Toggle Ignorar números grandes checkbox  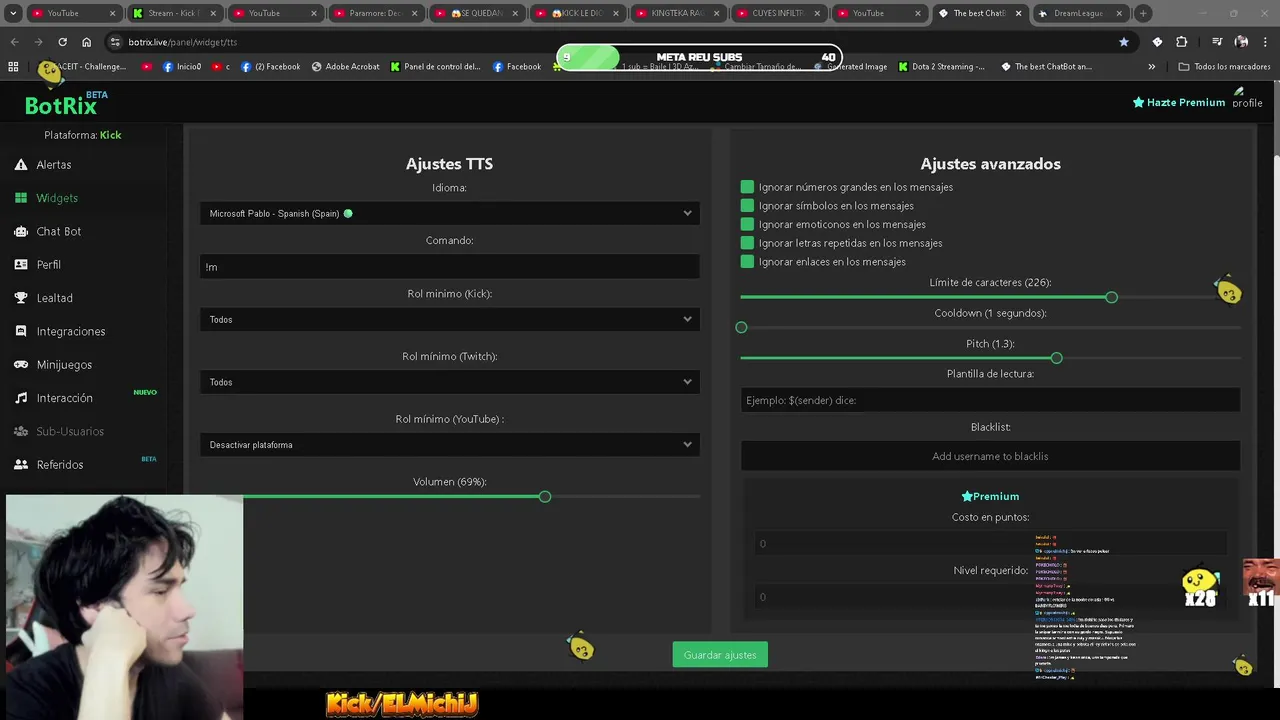coord(747,187)
